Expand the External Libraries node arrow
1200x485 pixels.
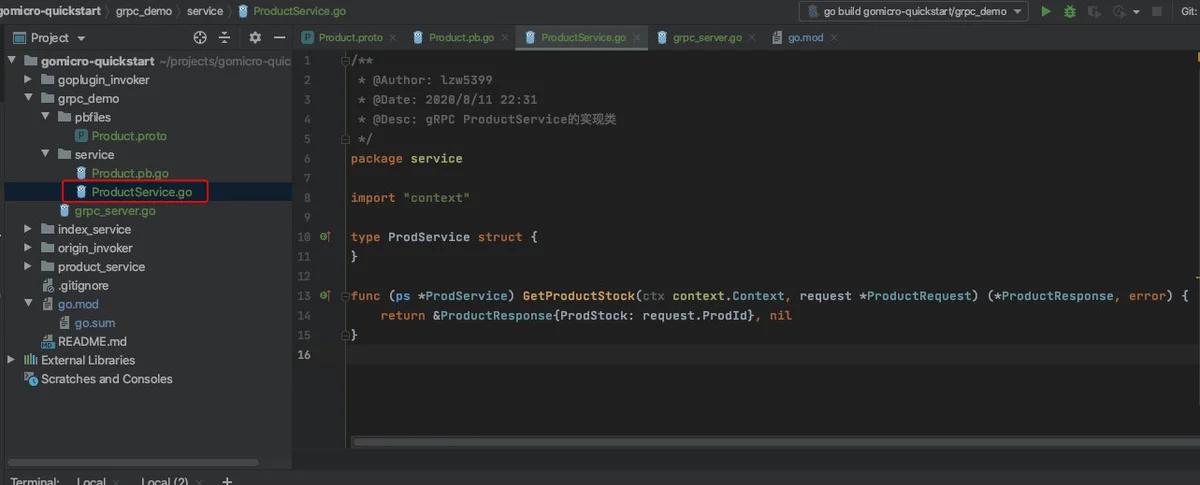[12, 360]
